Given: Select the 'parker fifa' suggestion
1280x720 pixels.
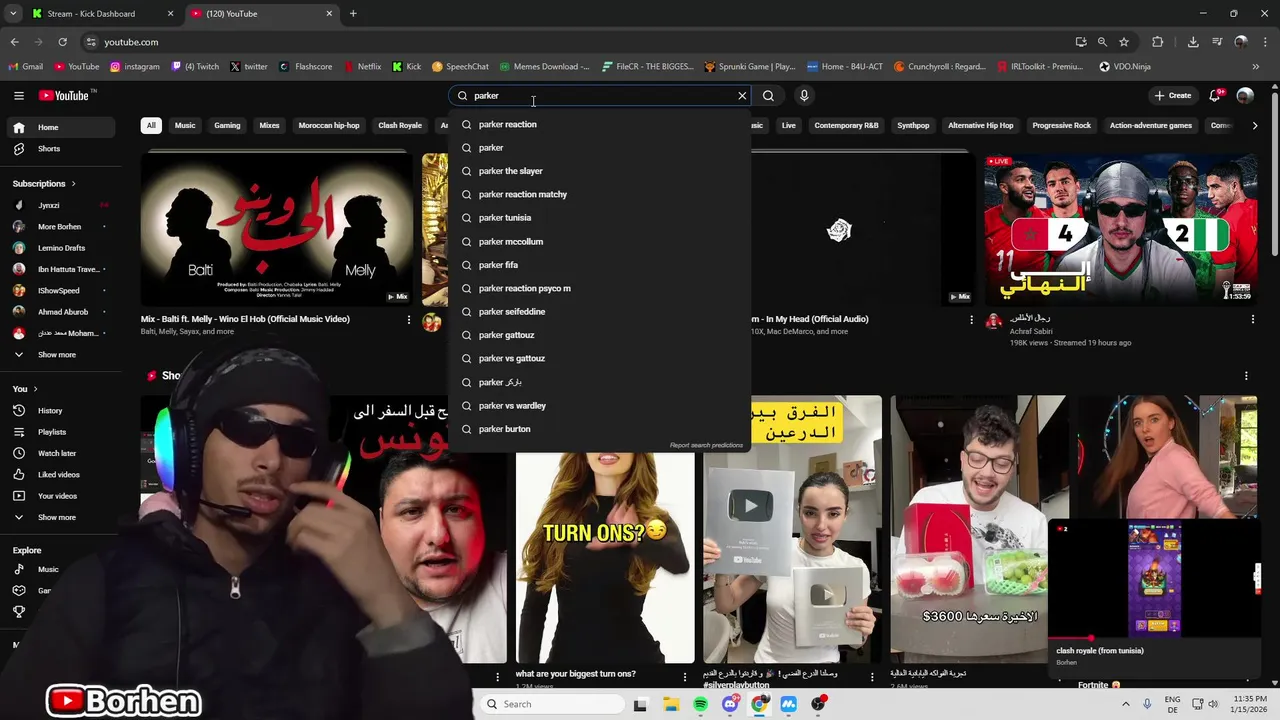Looking at the screenshot, I should click(x=600, y=265).
